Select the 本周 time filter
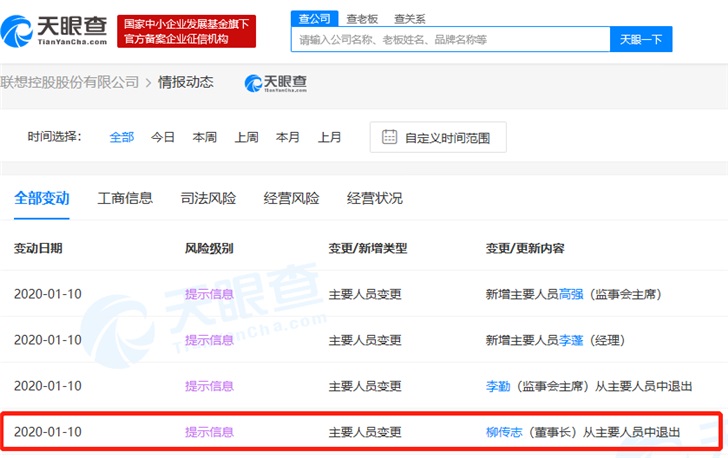The width and height of the screenshot is (728, 458). pyautogui.click(x=205, y=137)
